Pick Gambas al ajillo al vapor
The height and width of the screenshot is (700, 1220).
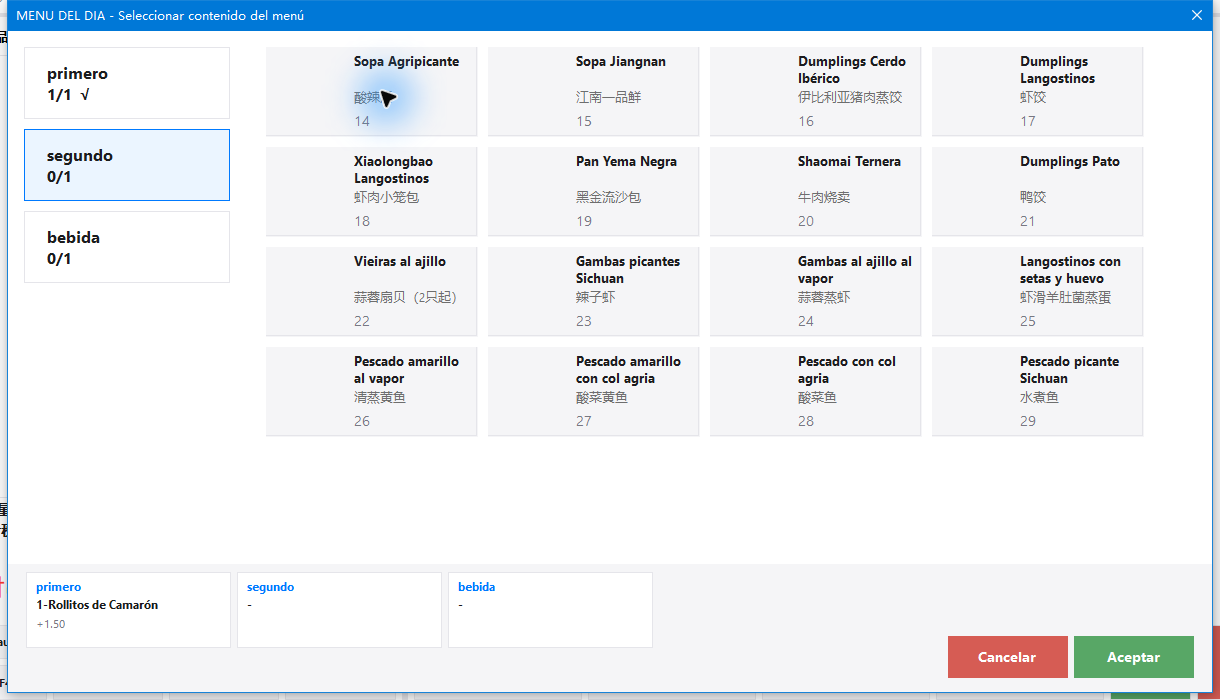coord(816,291)
